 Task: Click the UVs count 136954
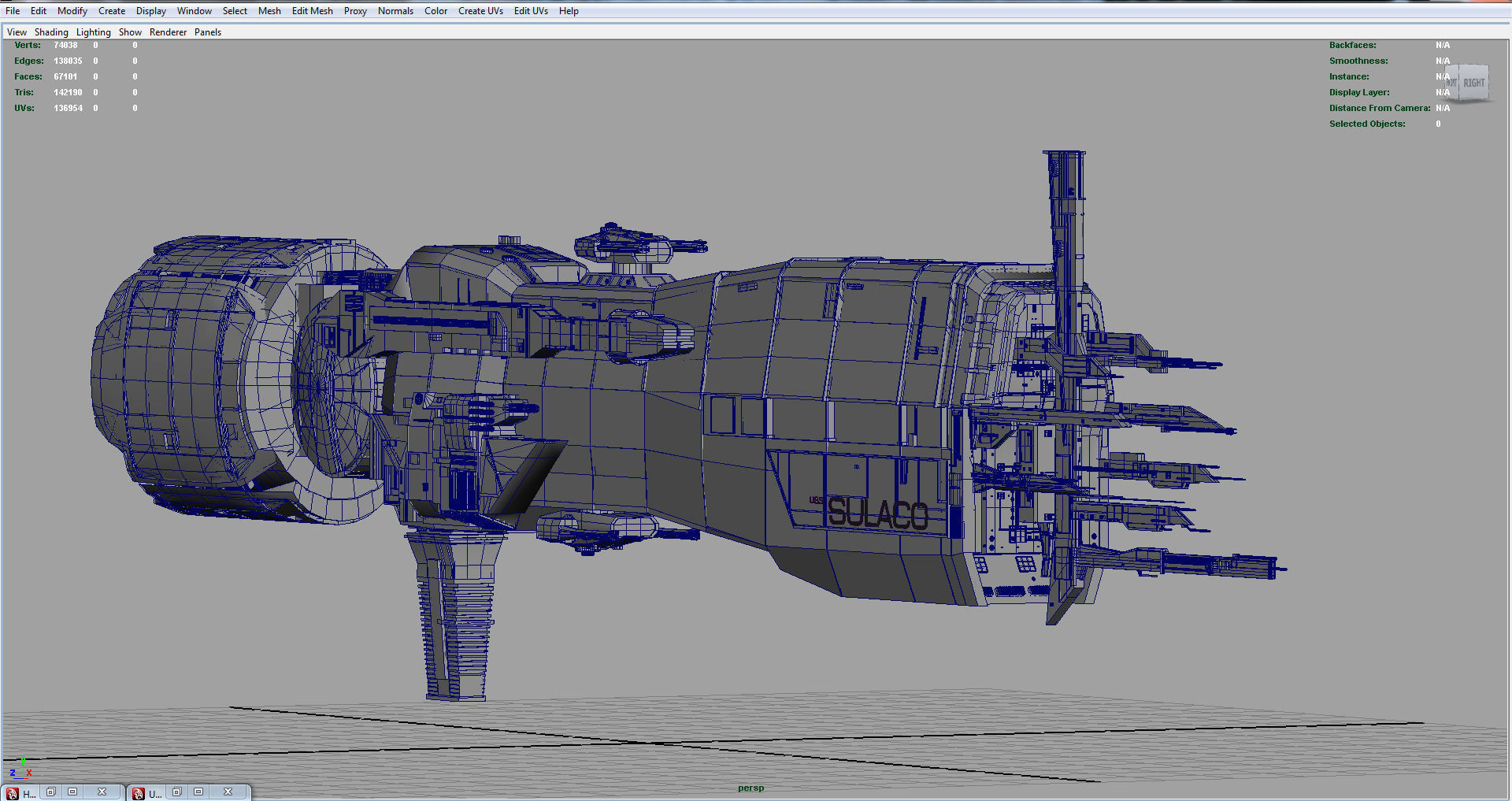point(68,109)
